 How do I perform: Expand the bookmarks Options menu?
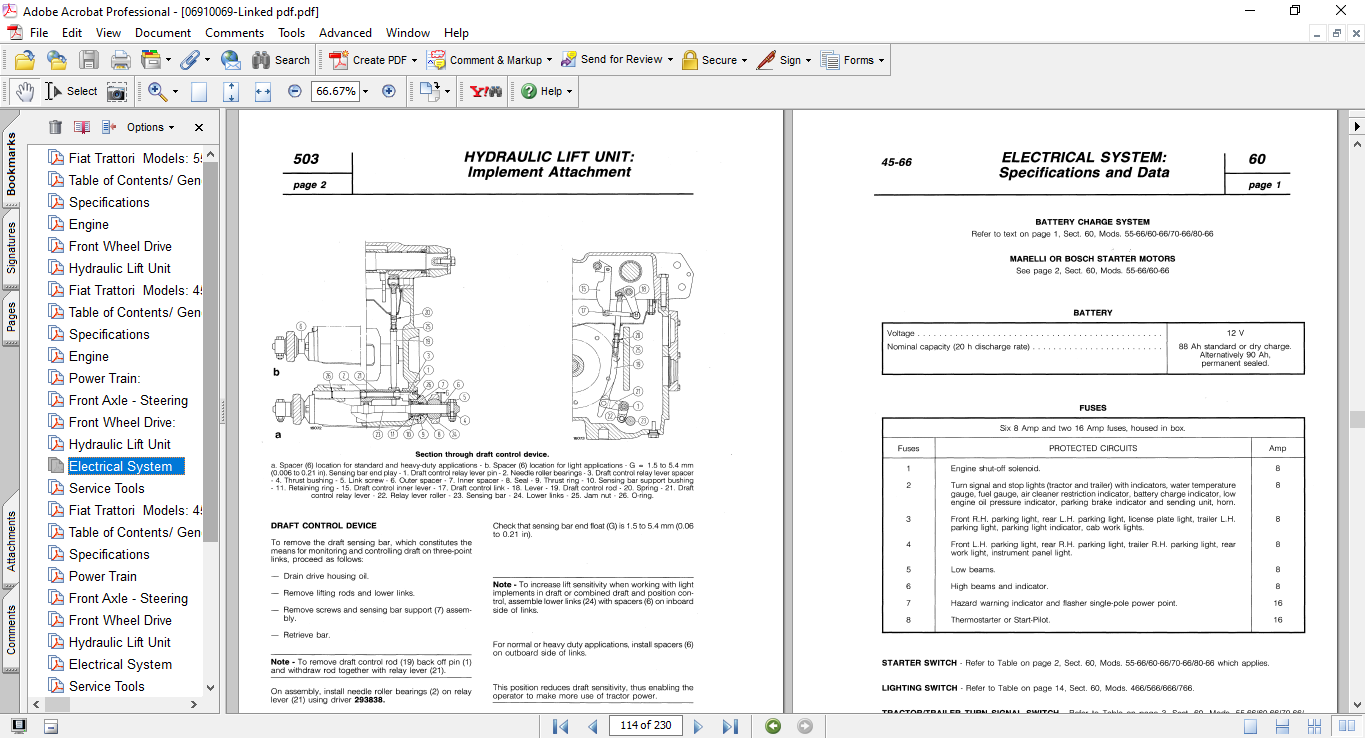click(150, 127)
